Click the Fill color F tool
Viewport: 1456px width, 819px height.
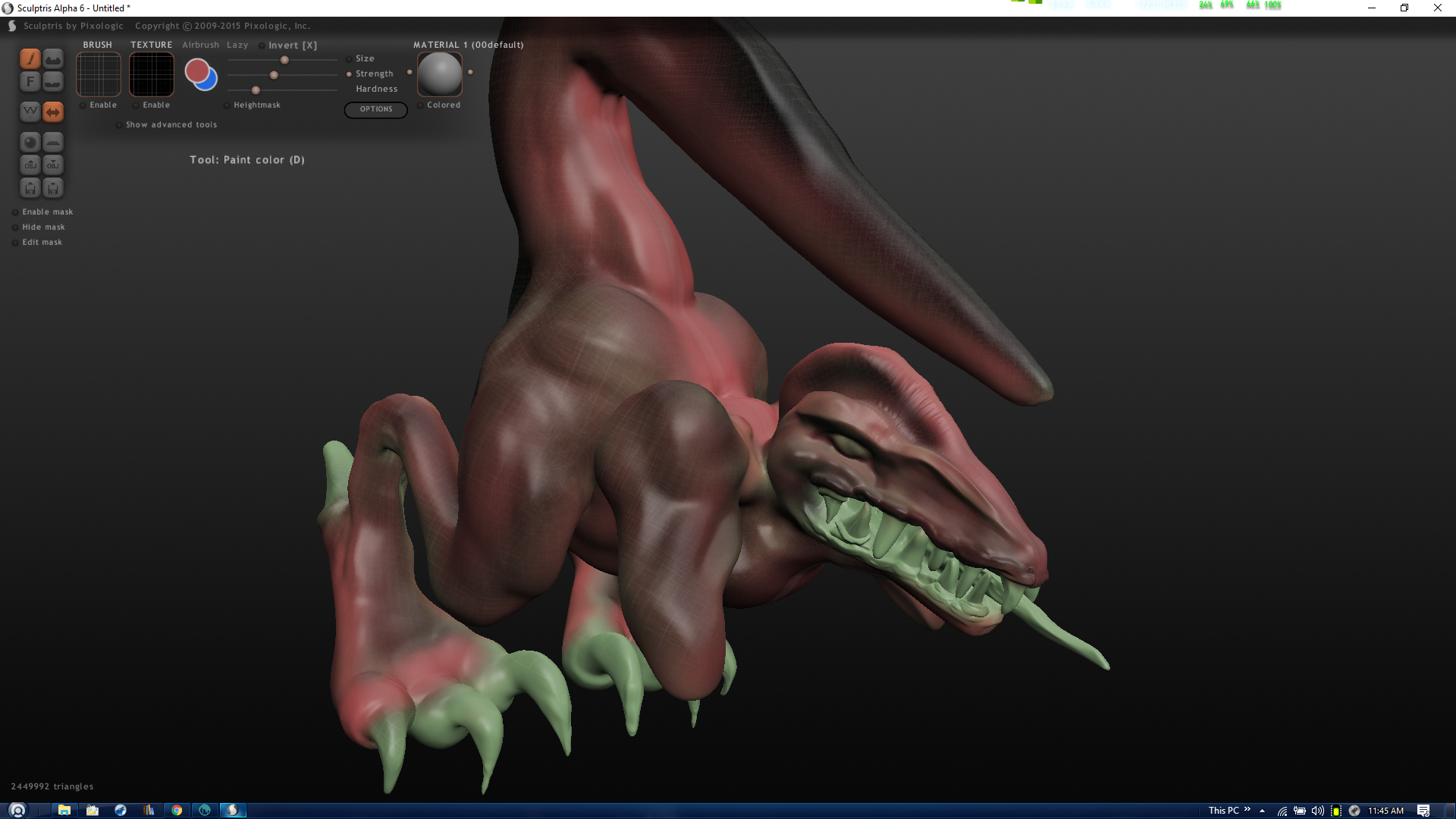tap(30, 81)
